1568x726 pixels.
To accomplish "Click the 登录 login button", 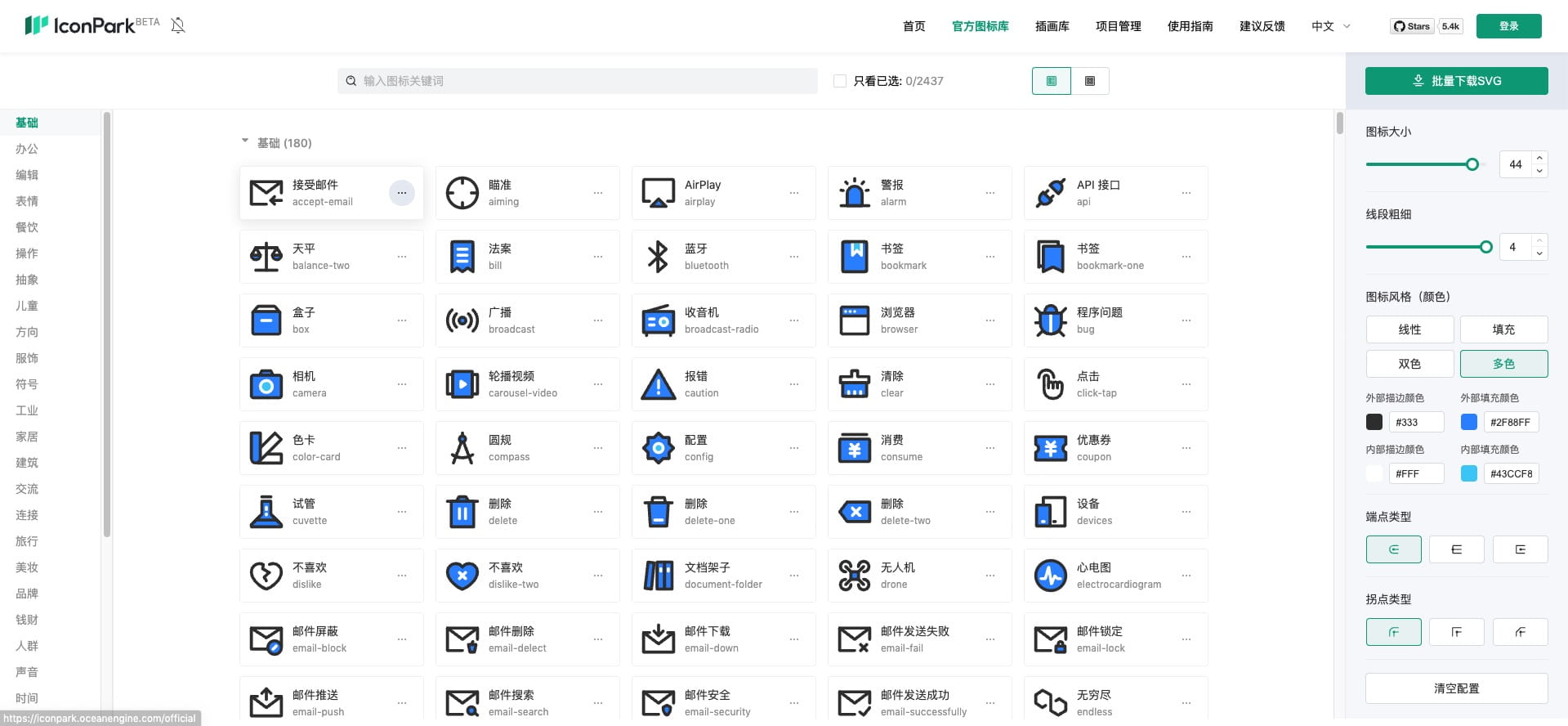I will pos(1509,26).
